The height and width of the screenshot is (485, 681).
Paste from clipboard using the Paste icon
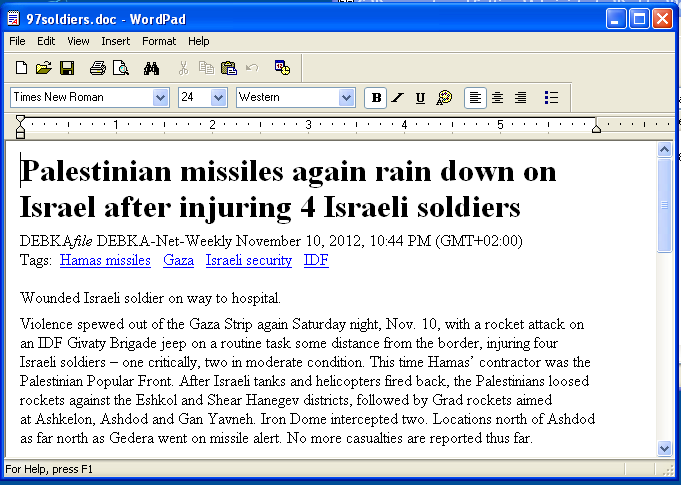pyautogui.click(x=229, y=68)
